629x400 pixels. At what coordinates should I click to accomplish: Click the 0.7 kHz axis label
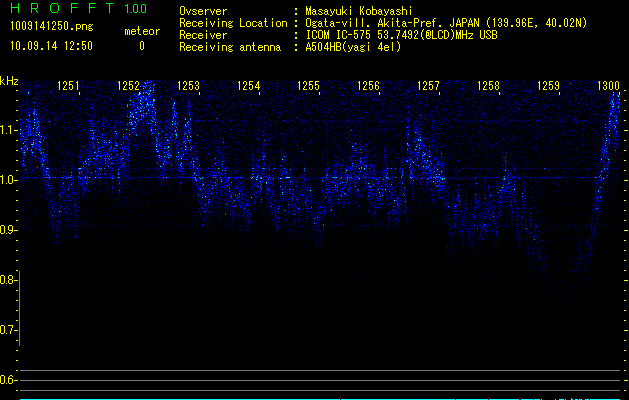9,330
